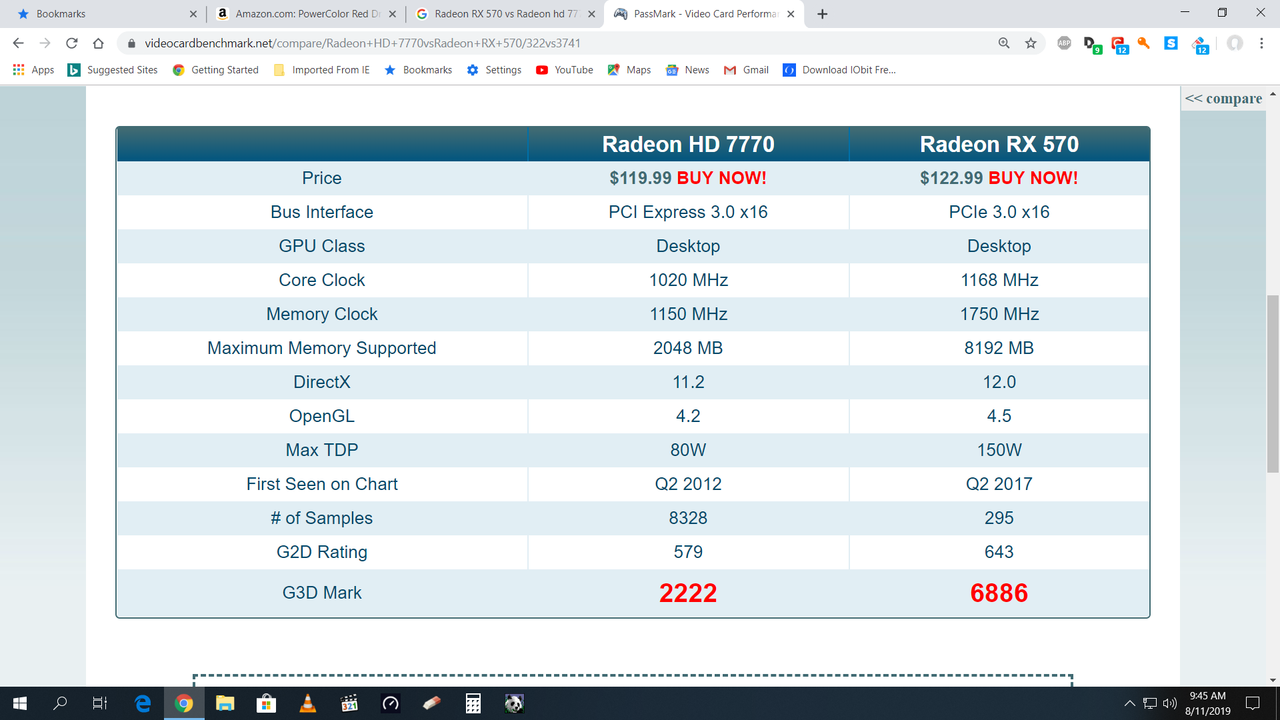Click BUY NOW for Radeon RX 570
Viewport: 1280px width, 720px height.
coord(1033,178)
